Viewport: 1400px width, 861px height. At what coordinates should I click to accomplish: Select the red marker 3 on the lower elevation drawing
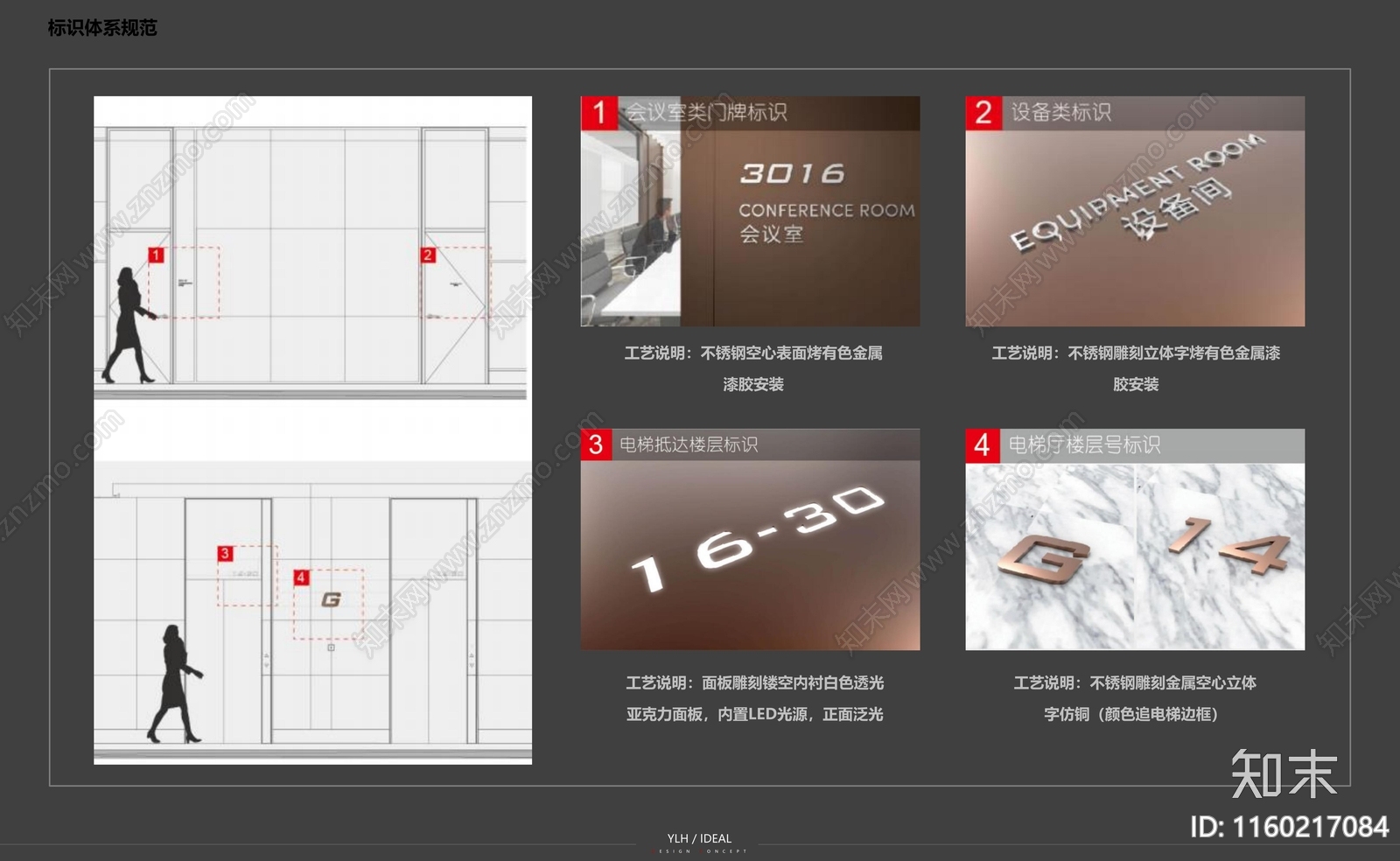coord(225,554)
